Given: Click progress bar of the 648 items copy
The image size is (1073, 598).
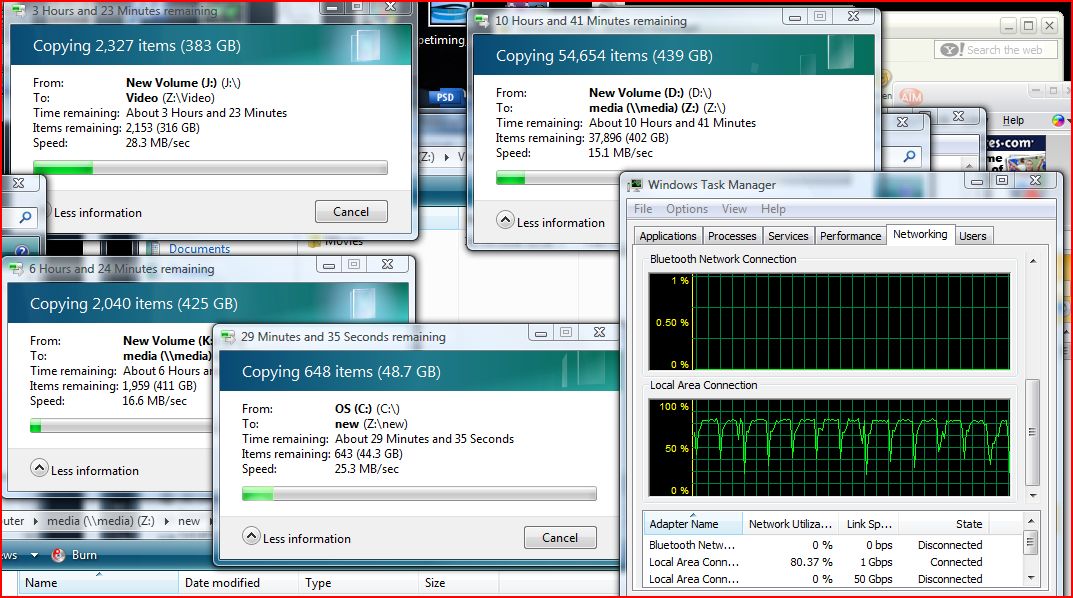Looking at the screenshot, I should pyautogui.click(x=419, y=493).
